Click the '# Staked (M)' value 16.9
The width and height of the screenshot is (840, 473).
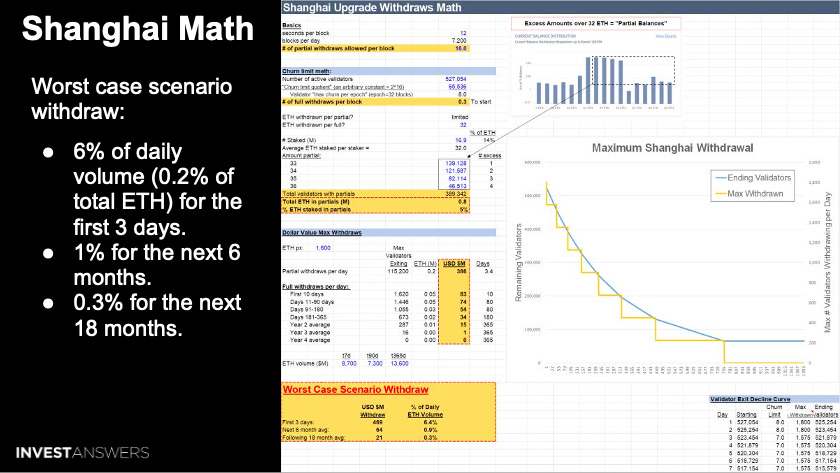click(x=461, y=140)
